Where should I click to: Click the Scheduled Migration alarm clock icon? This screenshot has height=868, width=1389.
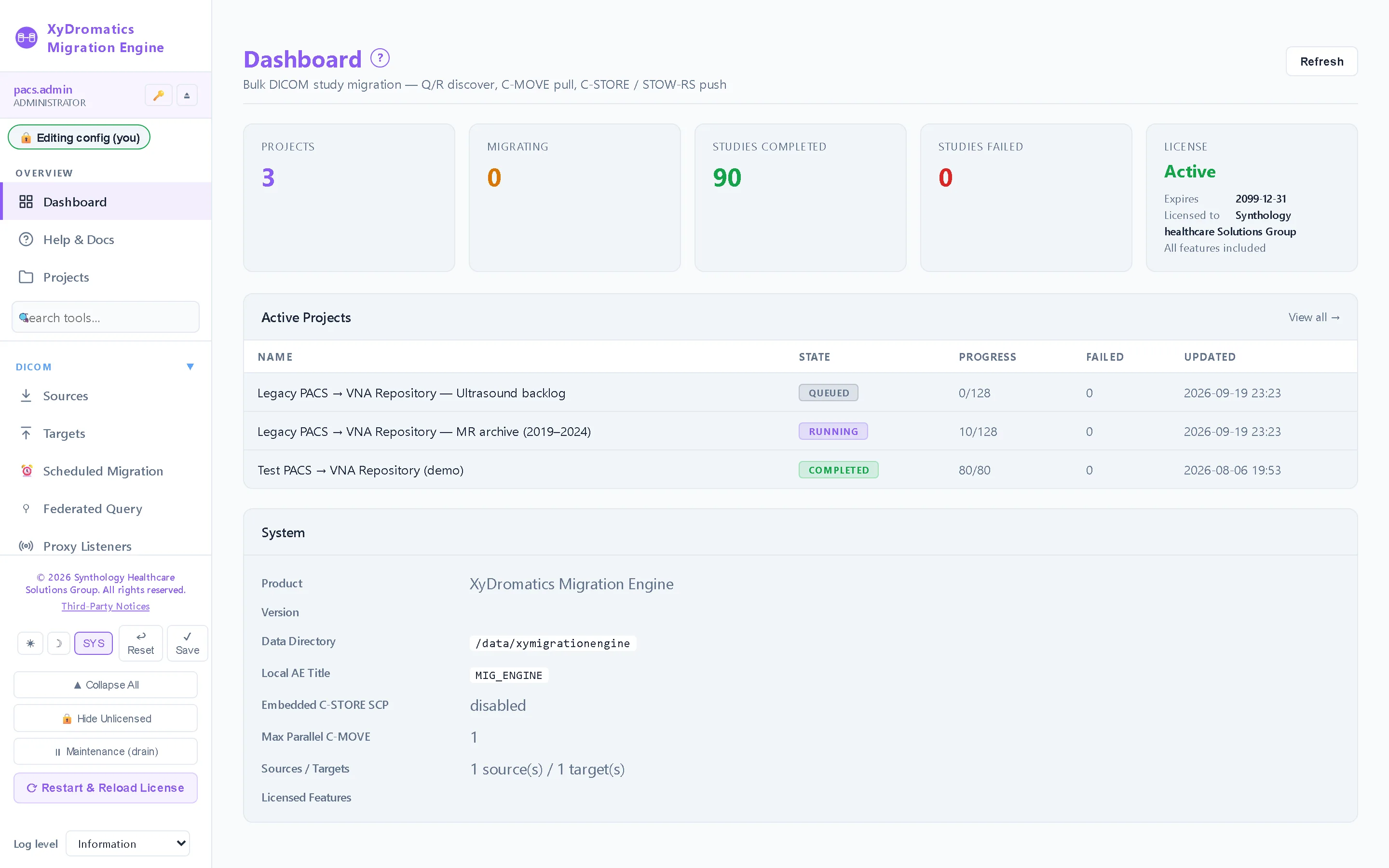tap(27, 471)
